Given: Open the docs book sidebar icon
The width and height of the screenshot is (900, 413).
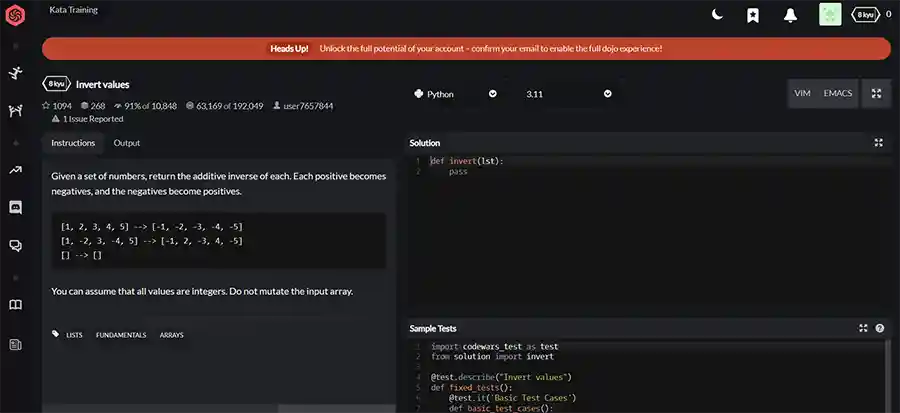Looking at the screenshot, I should 15,305.
